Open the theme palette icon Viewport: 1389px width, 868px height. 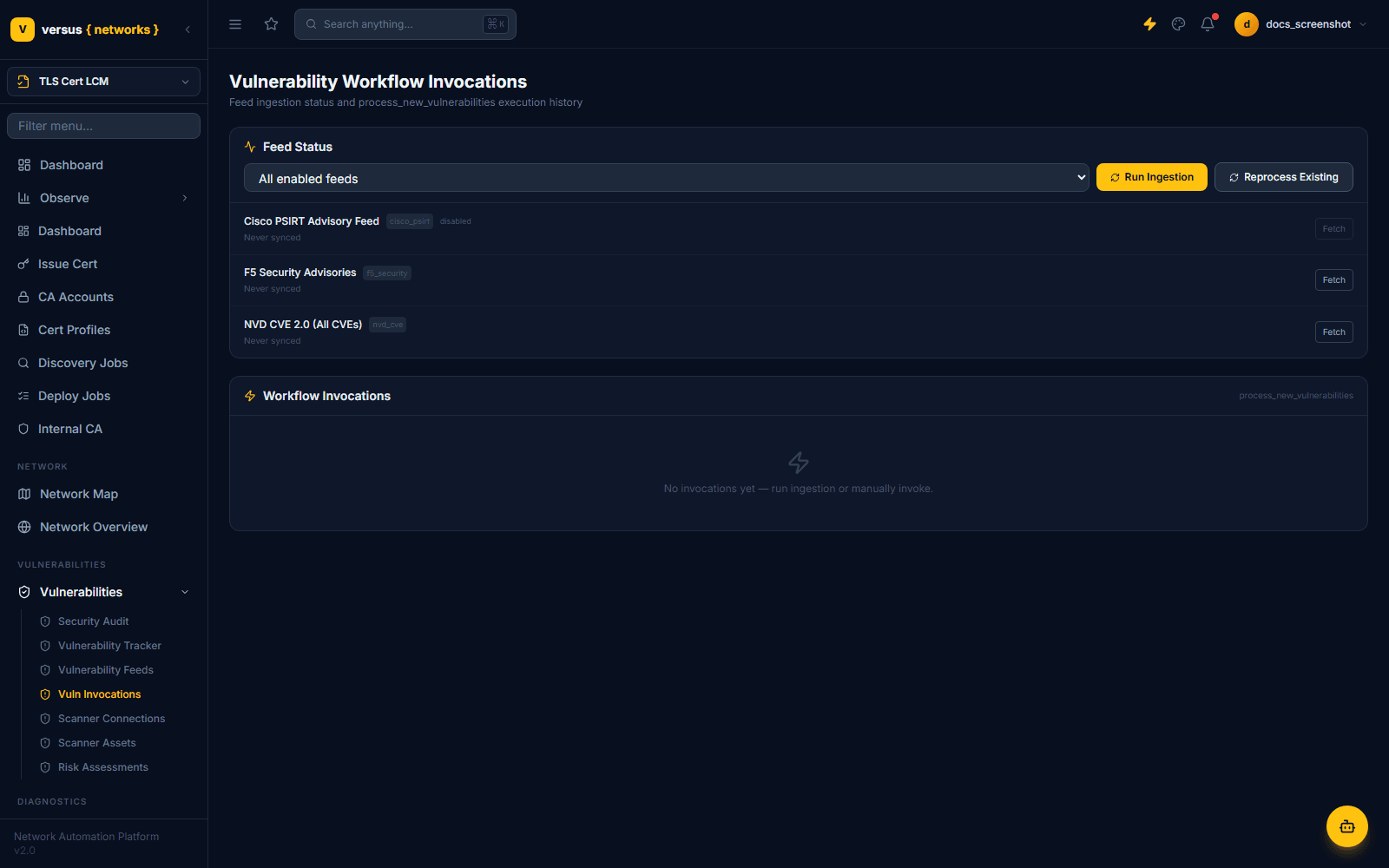pos(1178,24)
